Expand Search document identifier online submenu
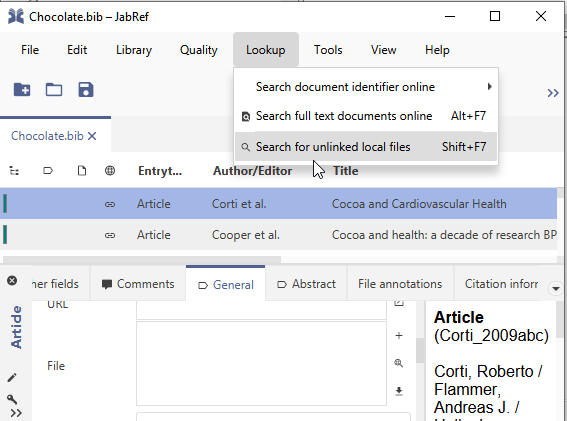Viewport: 567px width, 421px height. (x=366, y=87)
